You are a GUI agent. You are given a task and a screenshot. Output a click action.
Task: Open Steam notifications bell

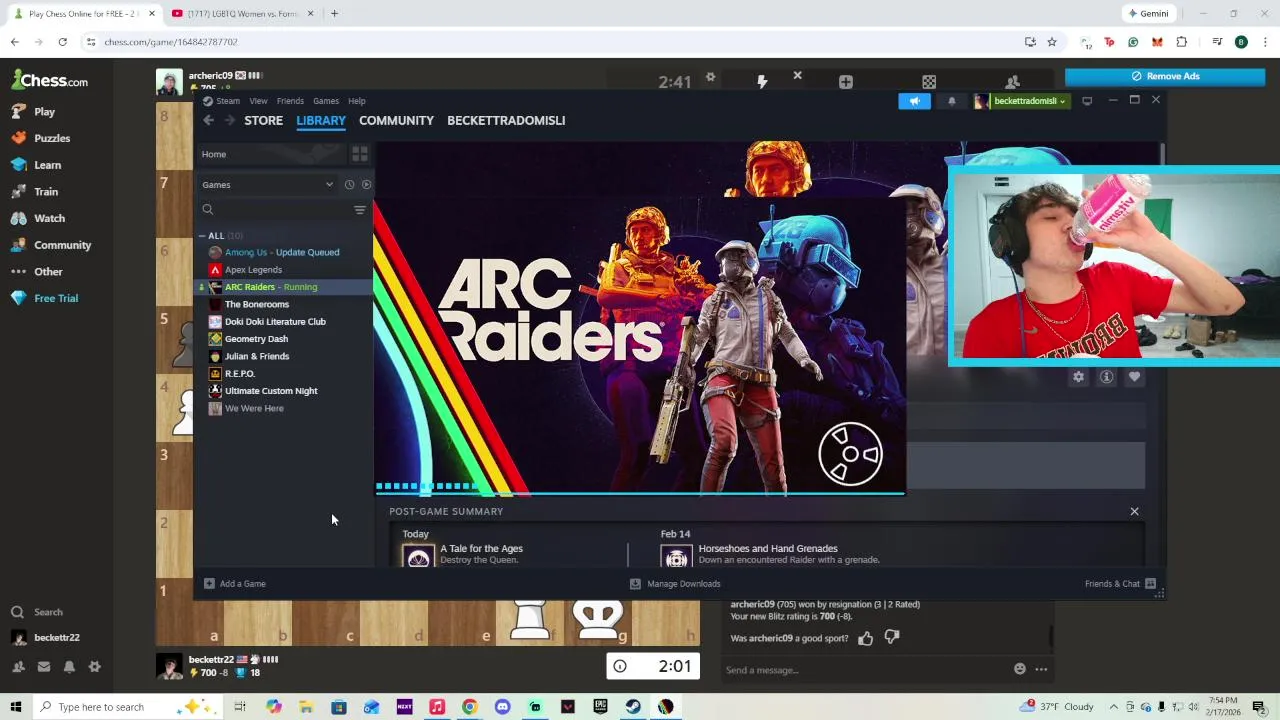point(951,101)
